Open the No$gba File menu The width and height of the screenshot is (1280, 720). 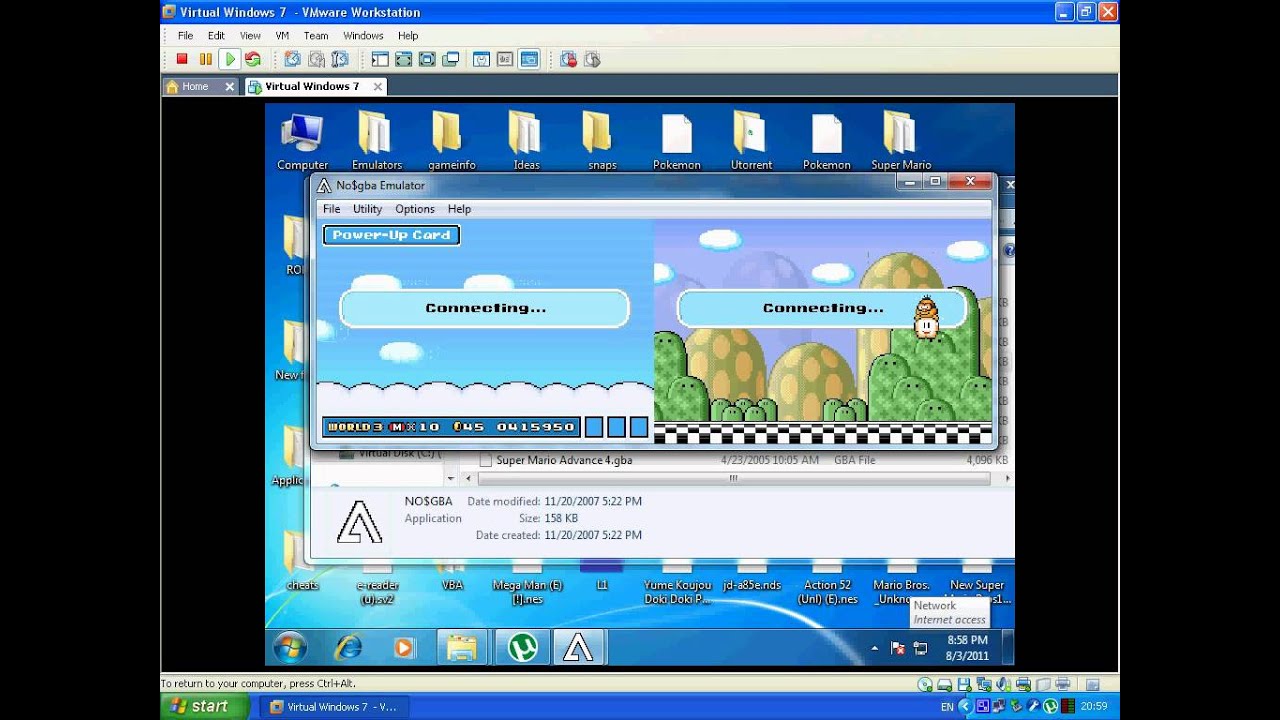tap(331, 209)
